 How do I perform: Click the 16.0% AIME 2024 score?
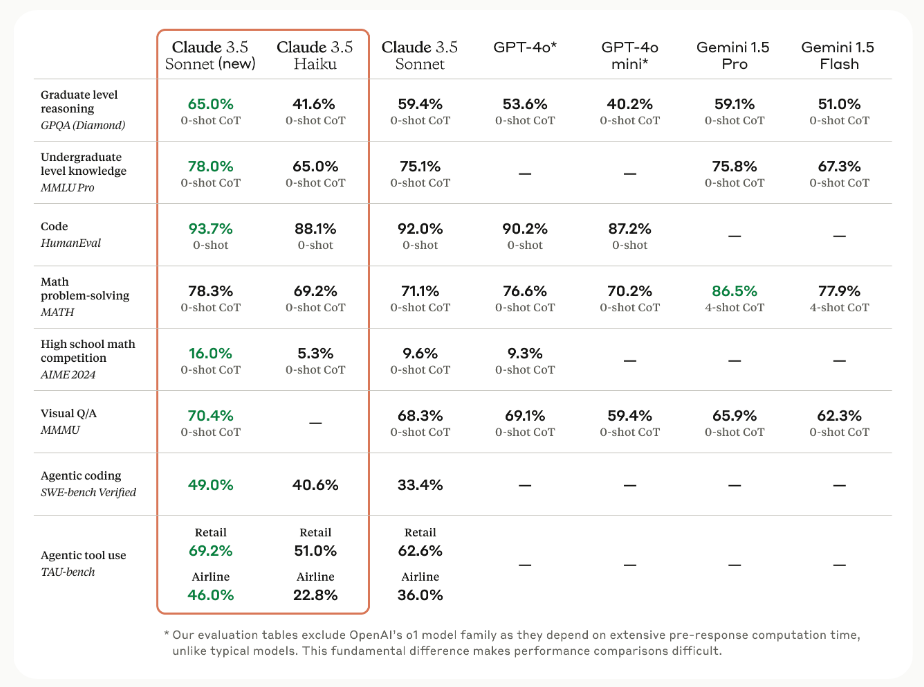point(210,353)
